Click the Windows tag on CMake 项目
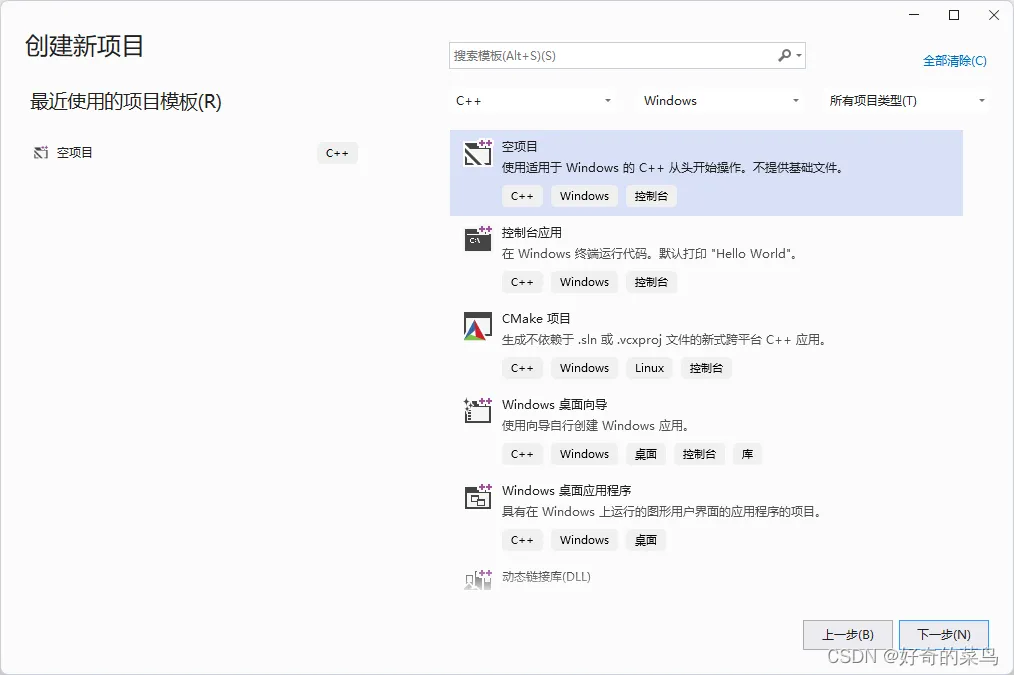This screenshot has height=675, width=1014. tap(585, 368)
